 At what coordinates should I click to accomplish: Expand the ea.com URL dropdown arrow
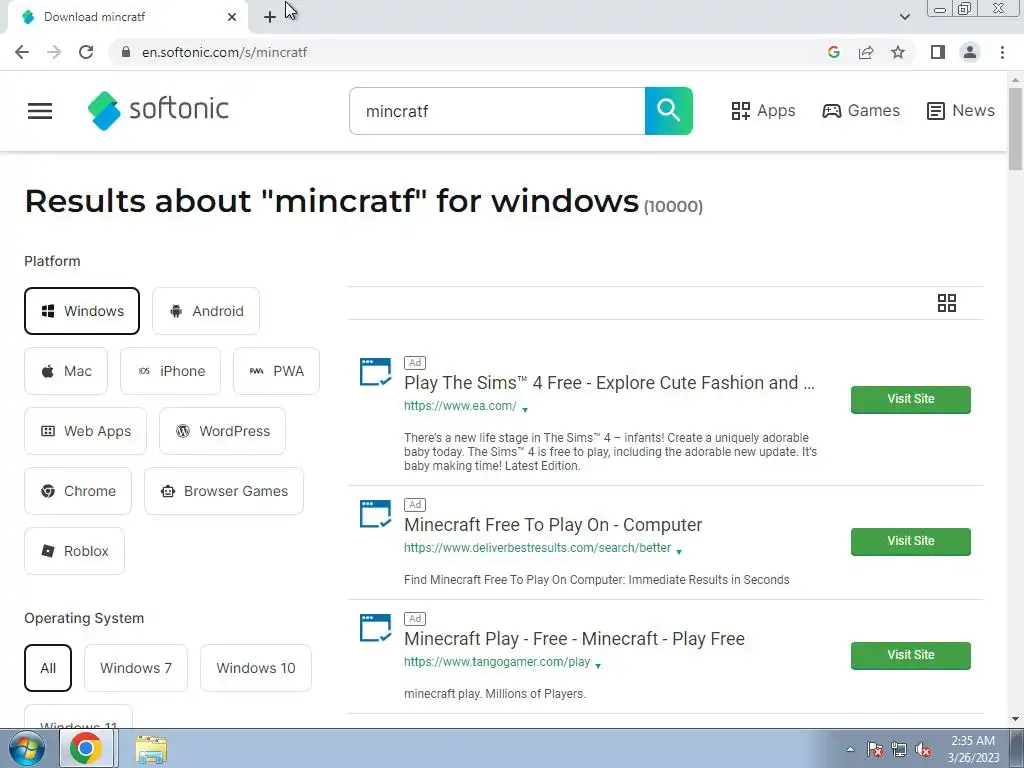(525, 409)
